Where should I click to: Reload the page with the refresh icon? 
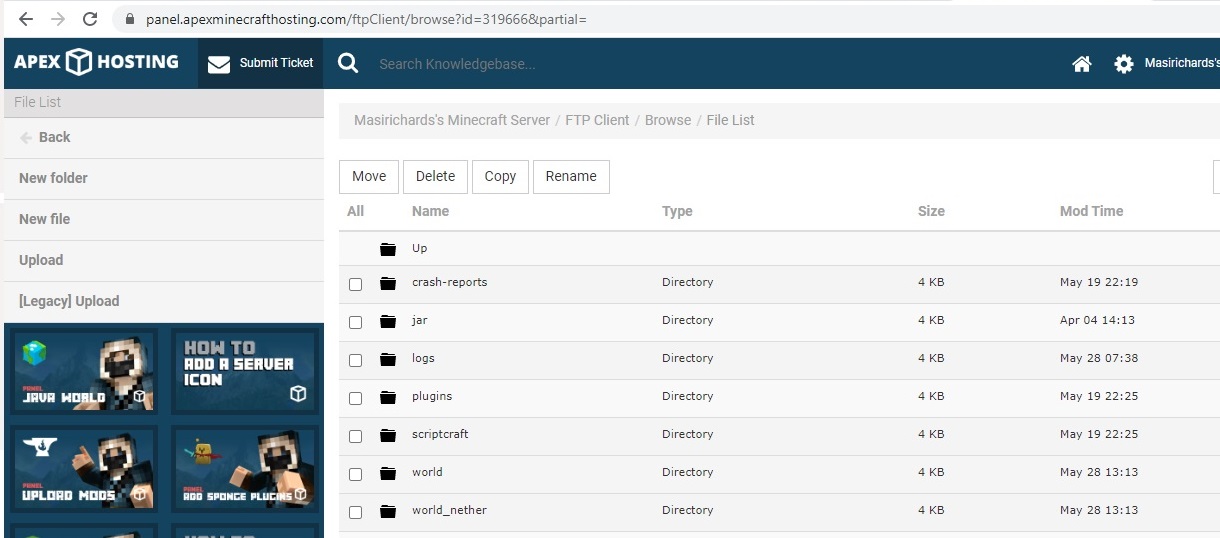pos(90,19)
